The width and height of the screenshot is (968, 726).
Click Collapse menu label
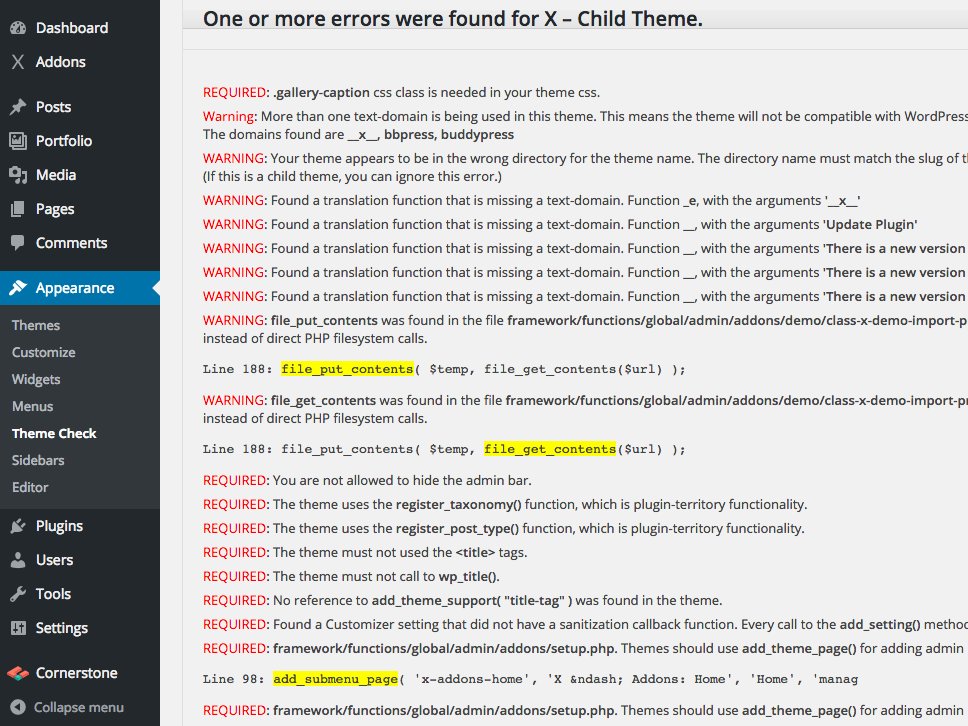pos(79,707)
